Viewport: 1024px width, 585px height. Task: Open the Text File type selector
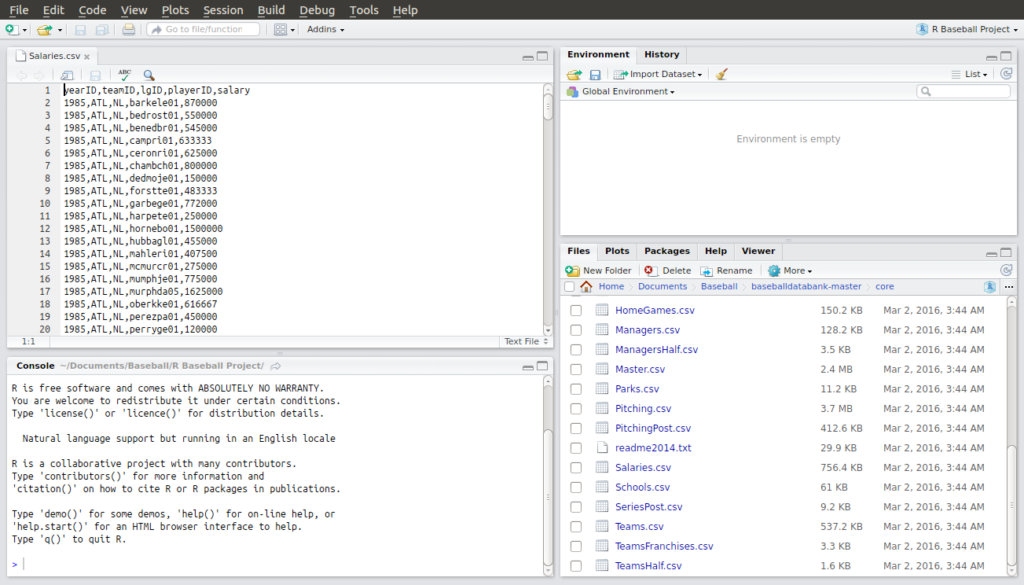click(526, 341)
